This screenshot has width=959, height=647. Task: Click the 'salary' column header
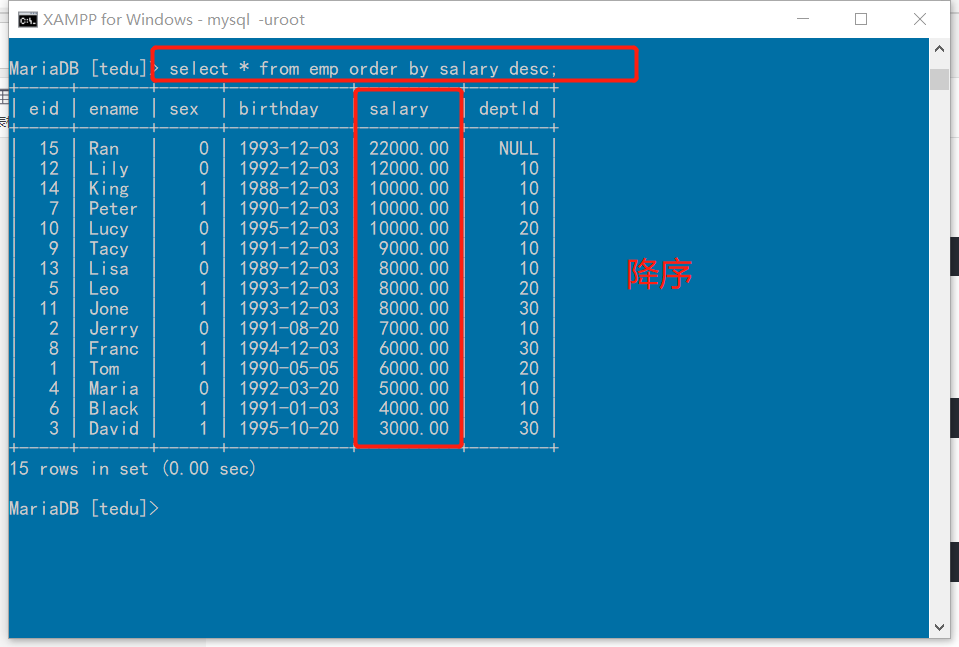399,109
